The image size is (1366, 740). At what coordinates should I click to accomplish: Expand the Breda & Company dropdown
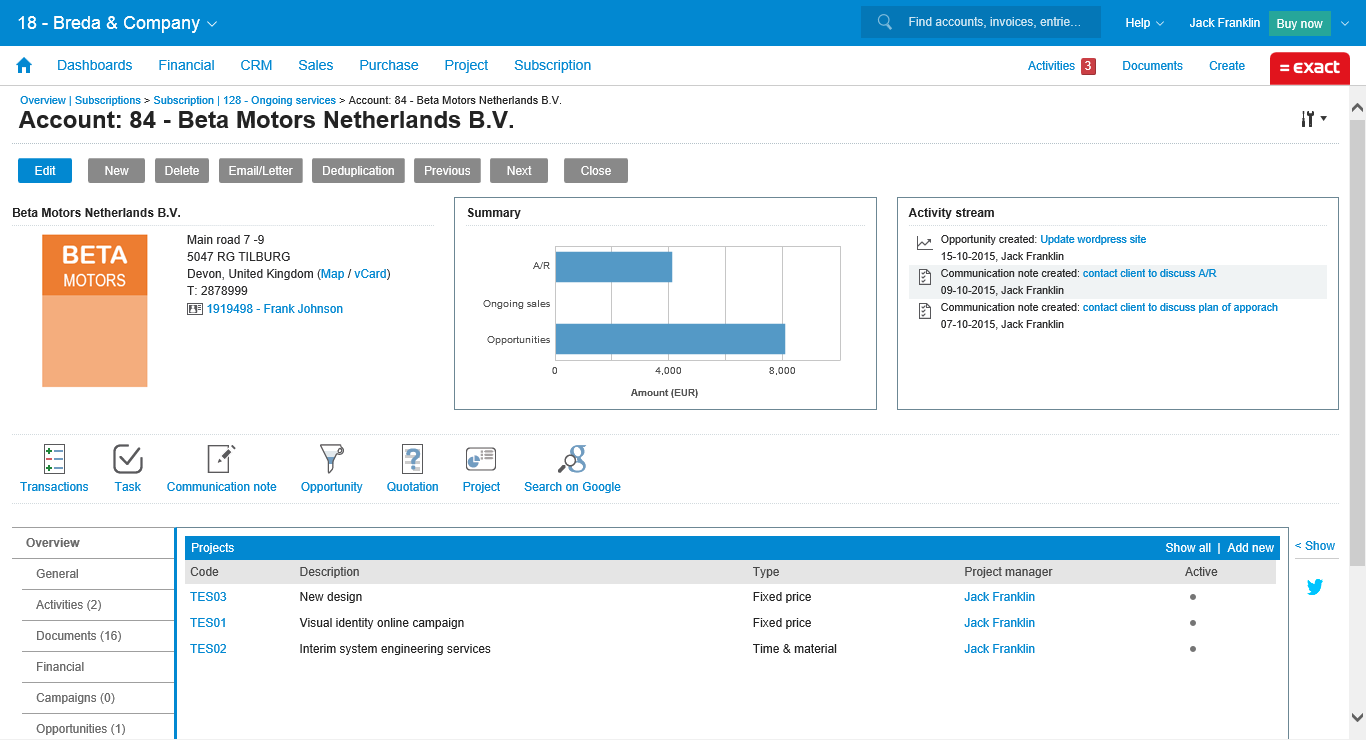click(x=211, y=23)
